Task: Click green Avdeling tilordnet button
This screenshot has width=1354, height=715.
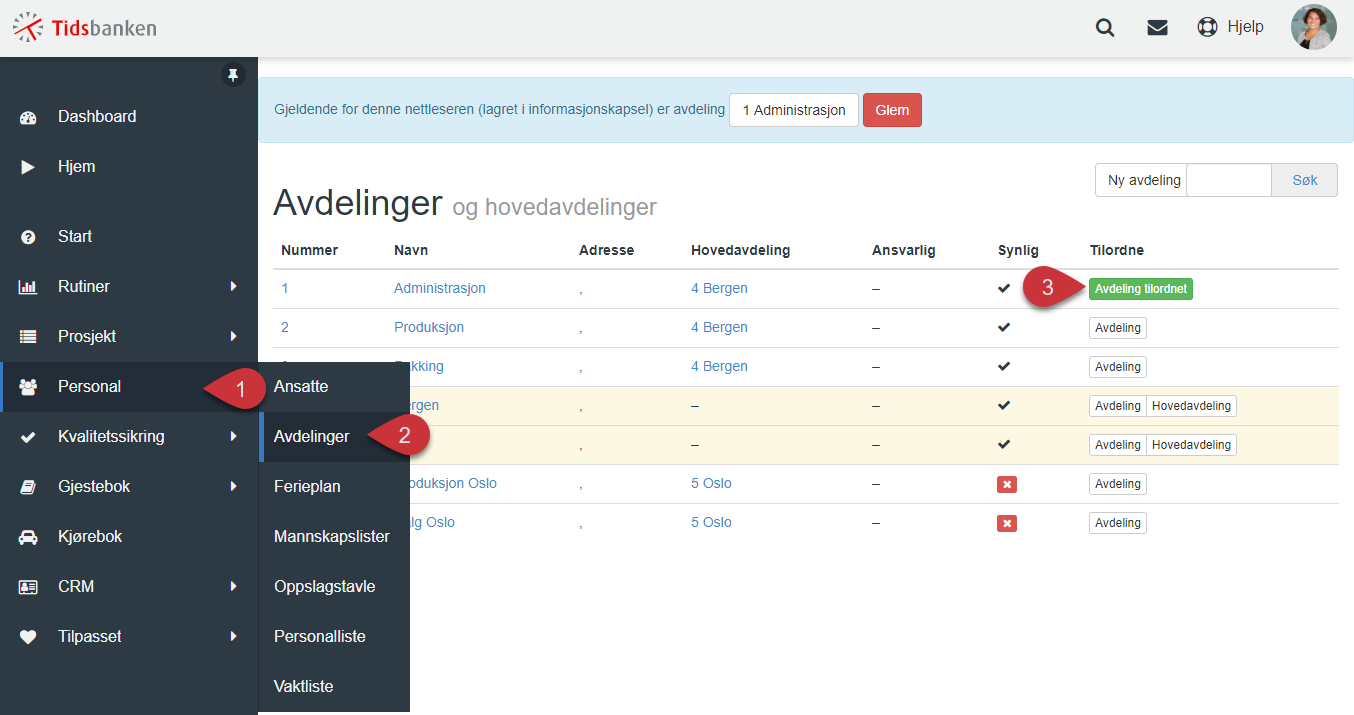Action: point(1141,289)
